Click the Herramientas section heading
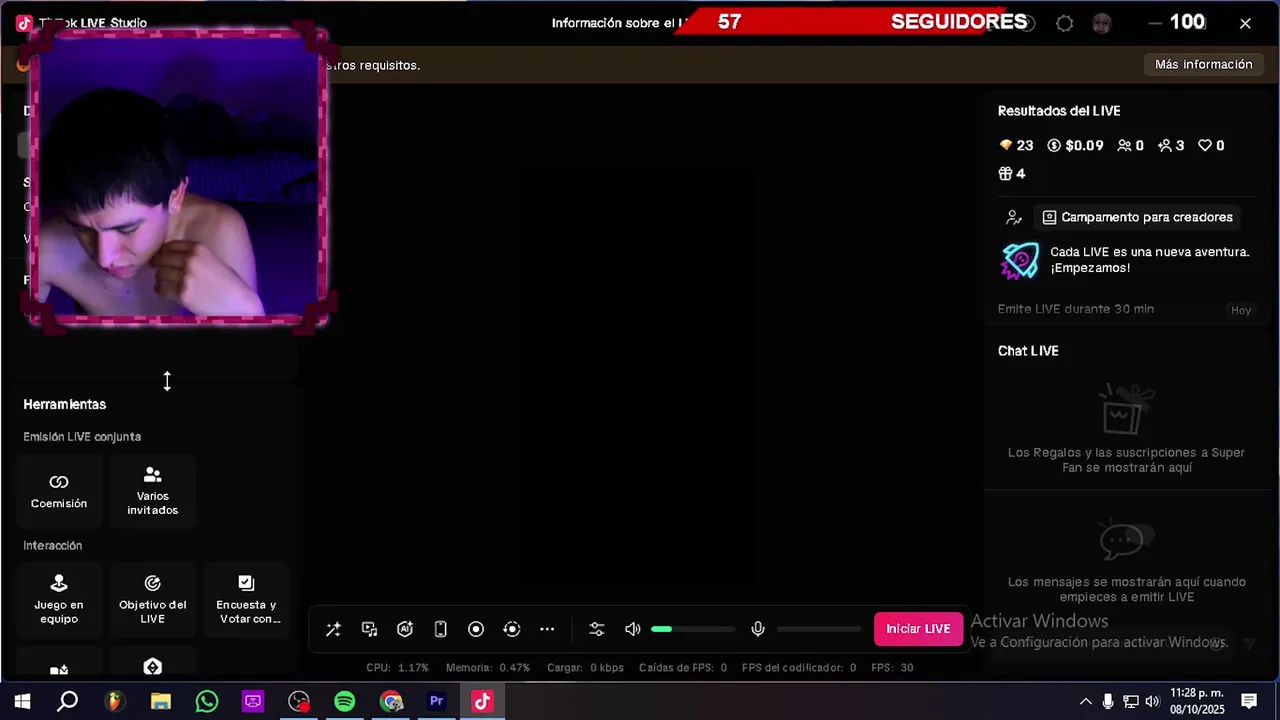This screenshot has height=720, width=1280. click(65, 404)
